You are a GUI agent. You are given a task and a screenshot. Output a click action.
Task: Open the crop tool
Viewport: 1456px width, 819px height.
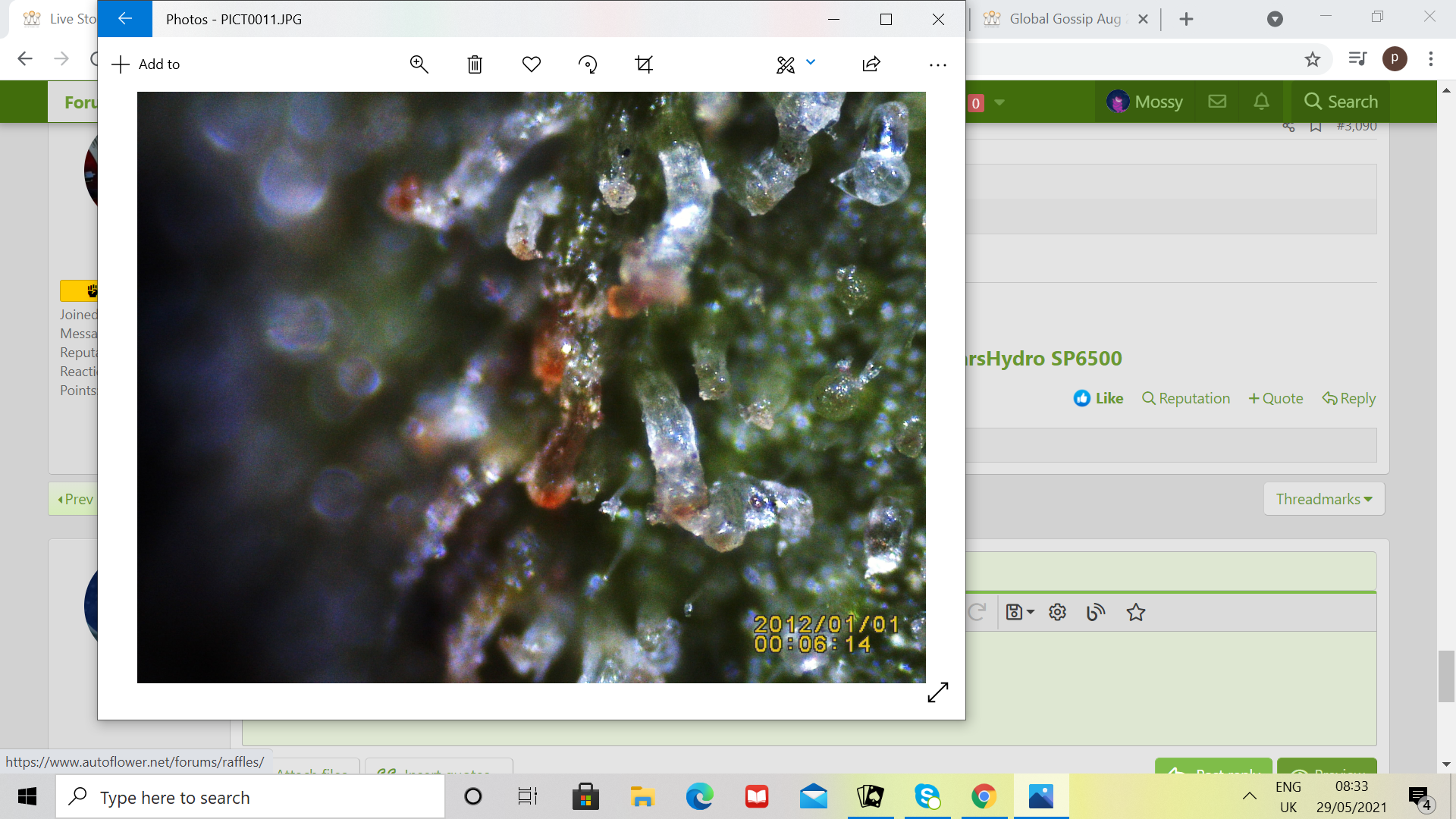pos(644,64)
